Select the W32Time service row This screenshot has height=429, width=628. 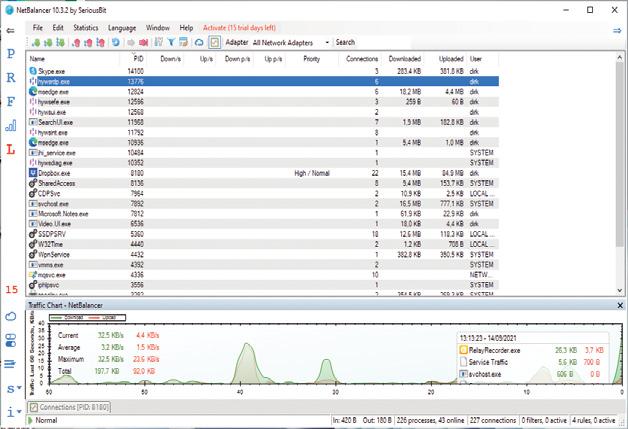coord(263,244)
